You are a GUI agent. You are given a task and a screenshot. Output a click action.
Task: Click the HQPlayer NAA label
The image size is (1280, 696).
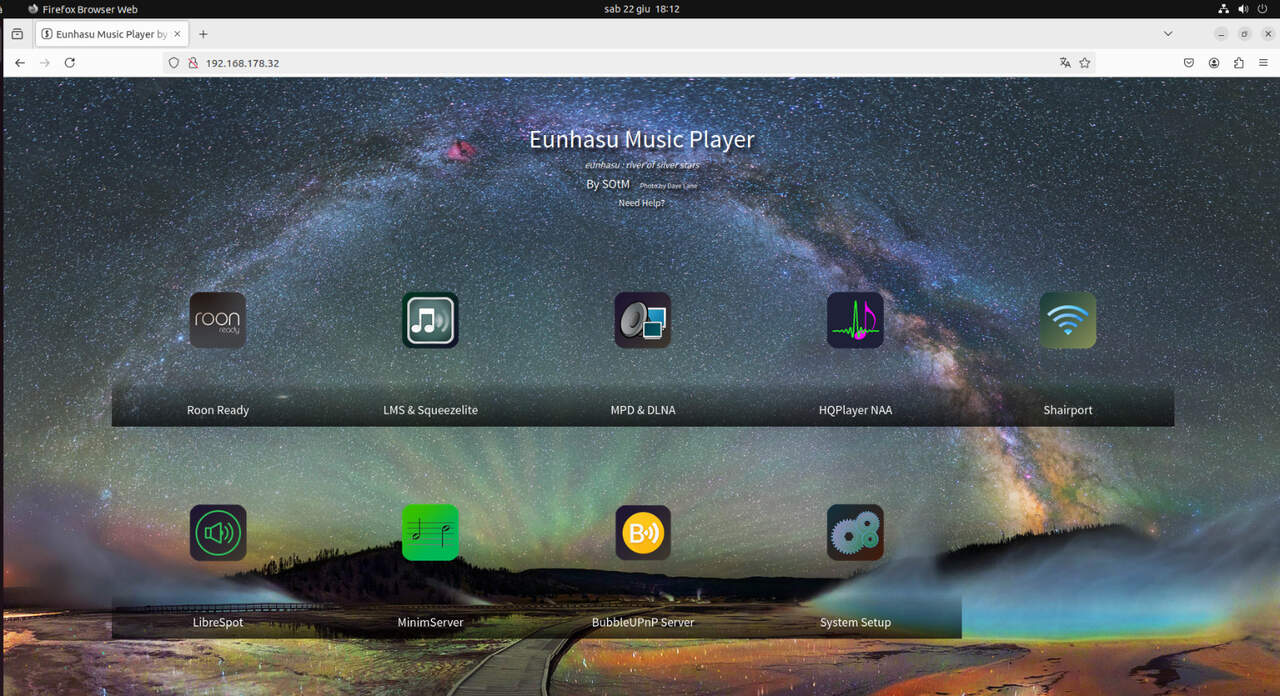[x=855, y=410]
